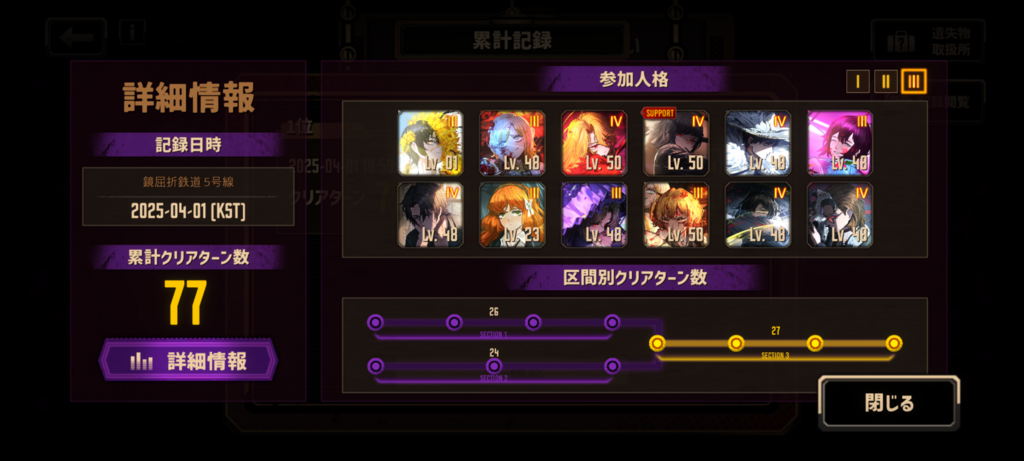Select the SUPPORT-tagged character portrait
1024x461 pixels.
tap(676, 143)
